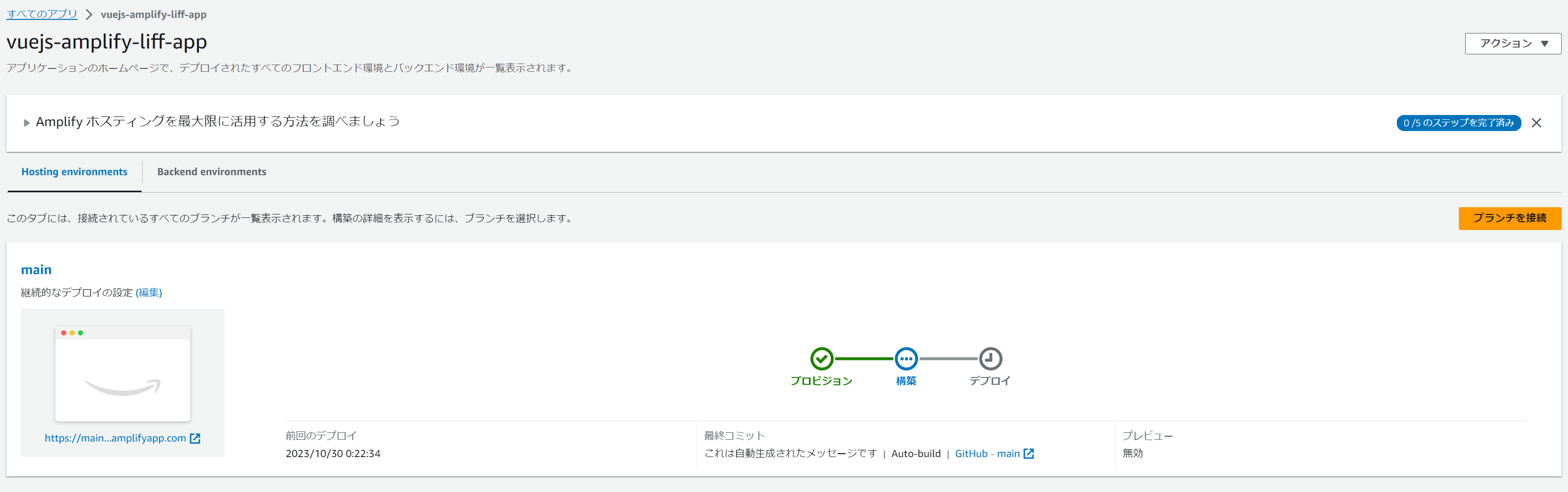
Task: Click the 構築 step label
Action: (x=906, y=380)
